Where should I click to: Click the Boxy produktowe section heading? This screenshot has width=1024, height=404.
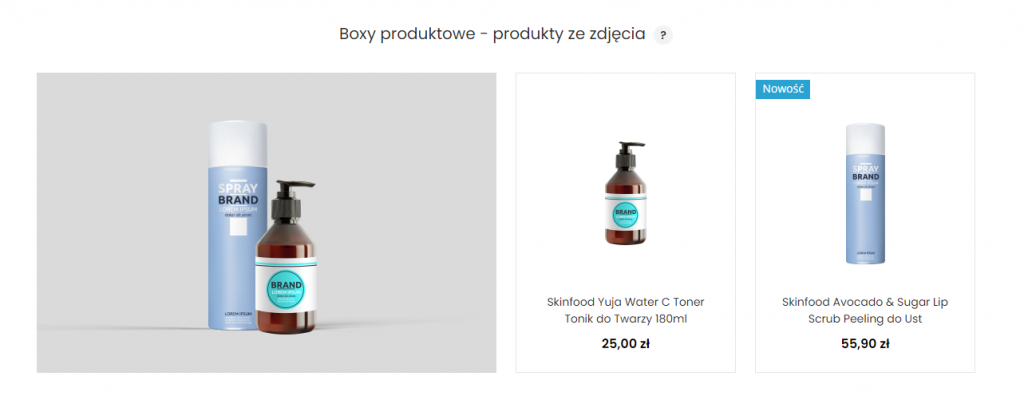pyautogui.click(x=492, y=34)
